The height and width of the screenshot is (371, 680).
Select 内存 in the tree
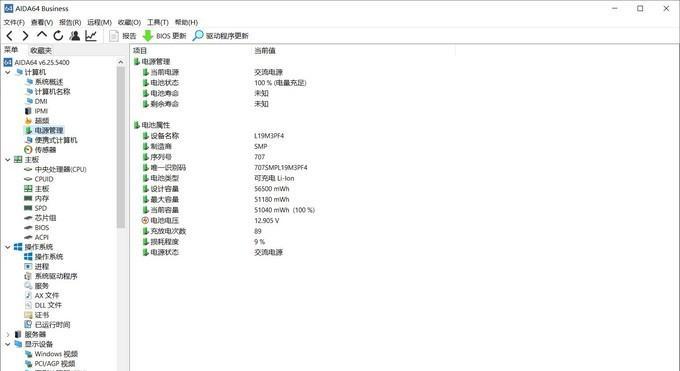[x=36, y=198]
